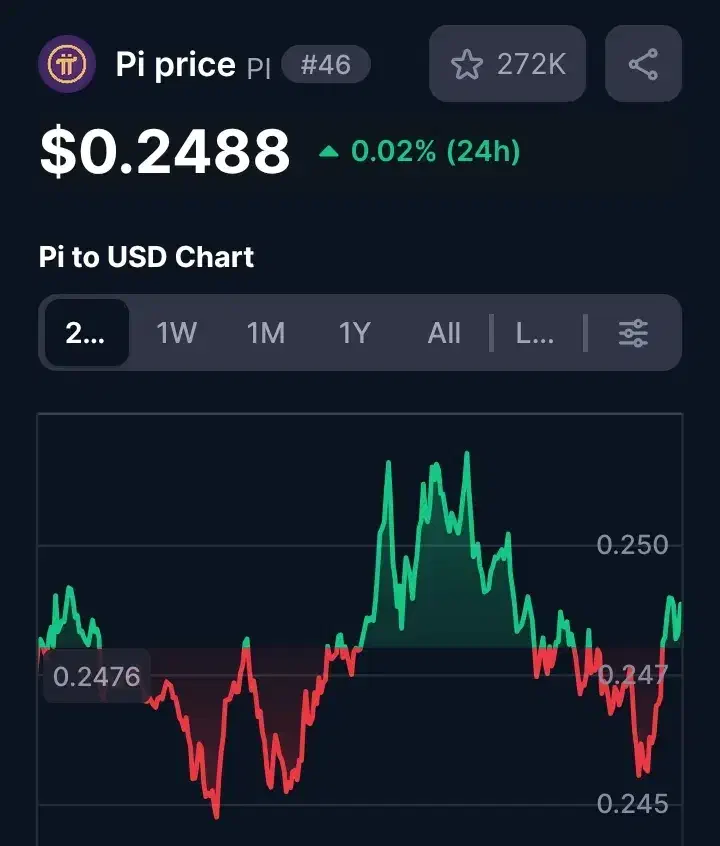Click the Pi price title
The height and width of the screenshot is (846, 720).
(176, 65)
